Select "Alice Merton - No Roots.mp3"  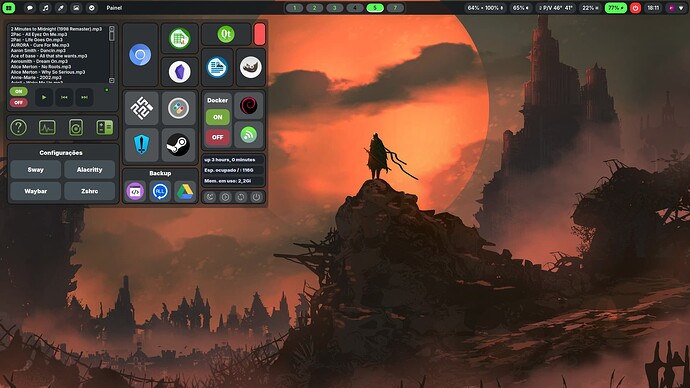click(x=41, y=66)
